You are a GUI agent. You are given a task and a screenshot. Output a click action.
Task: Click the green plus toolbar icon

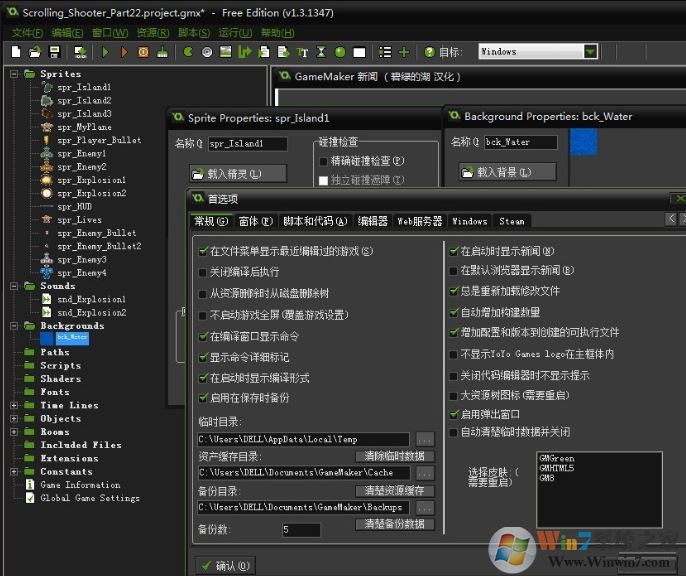(404, 52)
